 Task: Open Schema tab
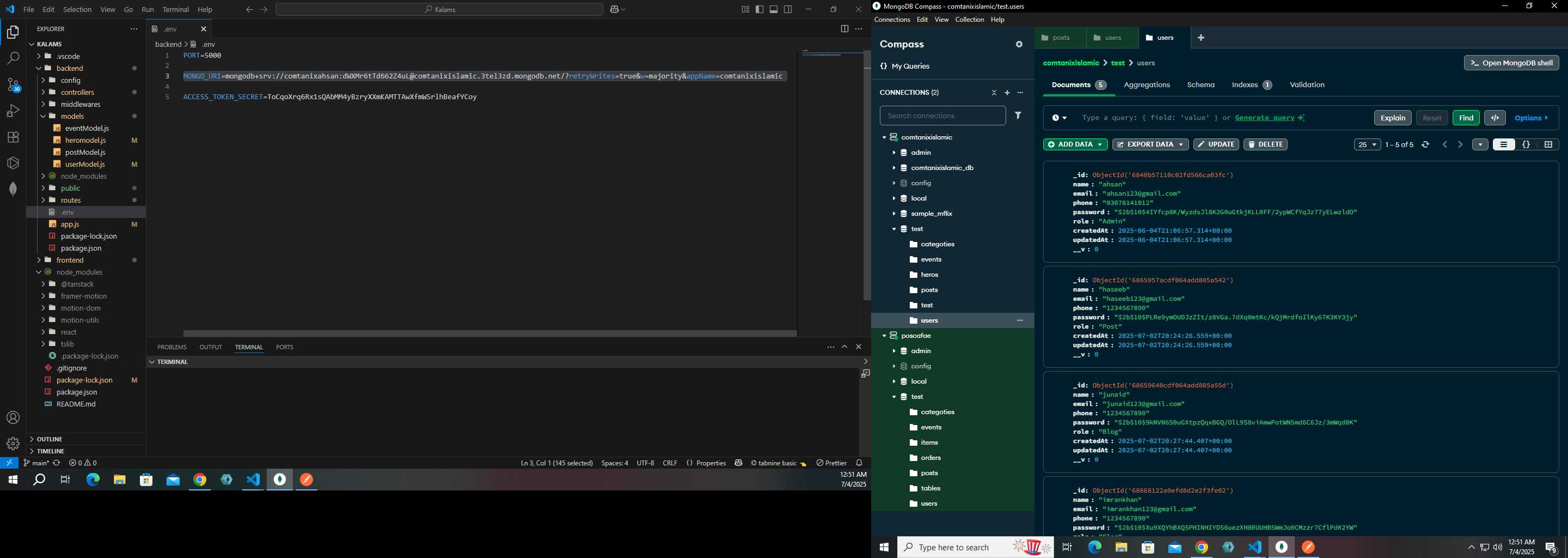point(1200,84)
